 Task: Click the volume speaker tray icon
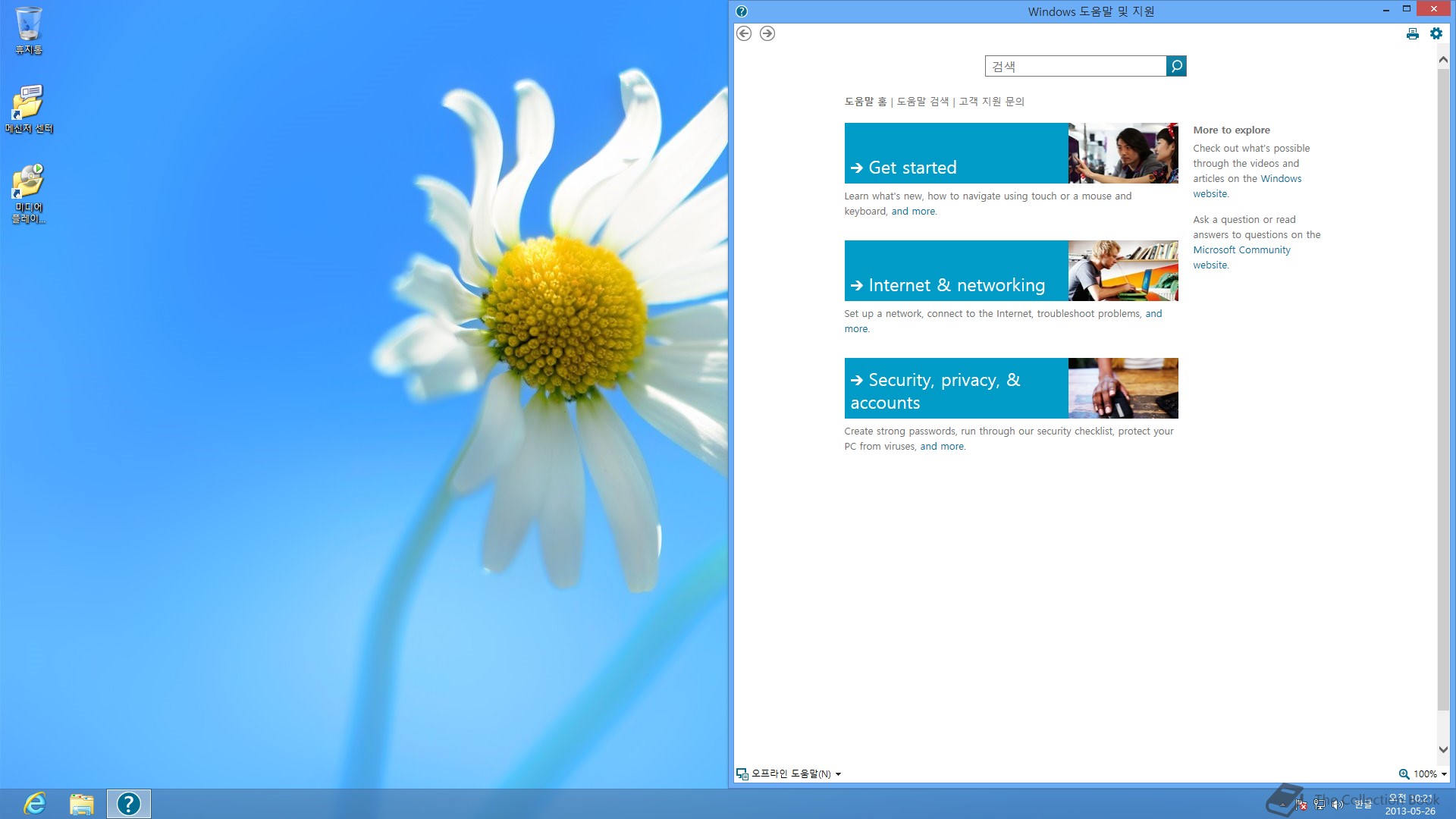click(x=1338, y=804)
